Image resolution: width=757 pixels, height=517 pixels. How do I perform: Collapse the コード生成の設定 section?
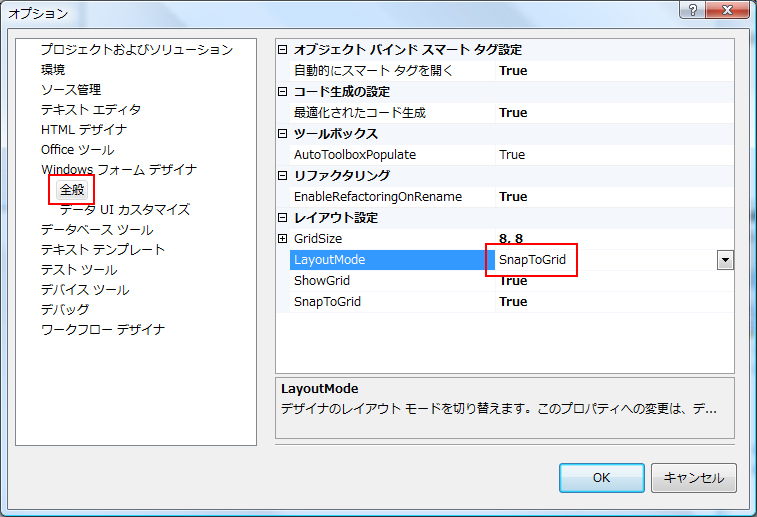(x=282, y=92)
